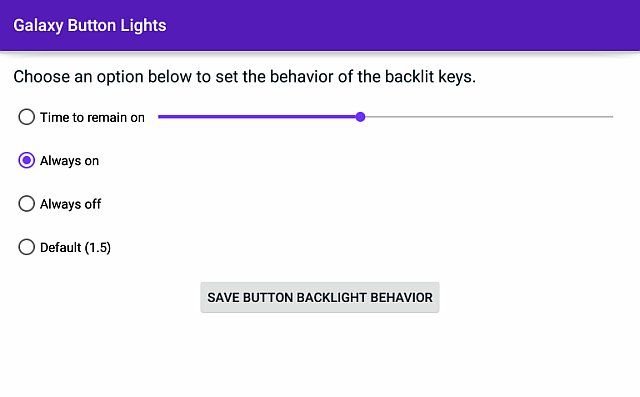Click the "Always on" text label

click(x=69, y=161)
